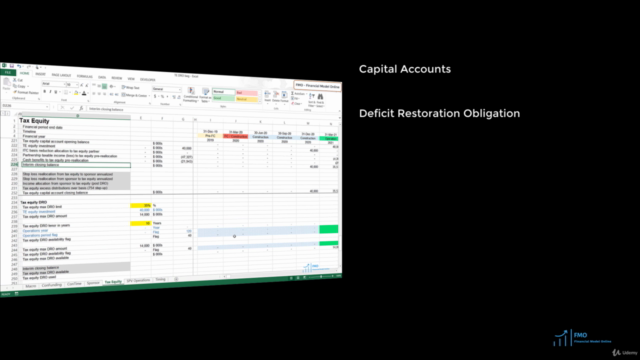Open the REVIEW ribbon tab
Viewport: 640px width, 360px height.
point(117,78)
